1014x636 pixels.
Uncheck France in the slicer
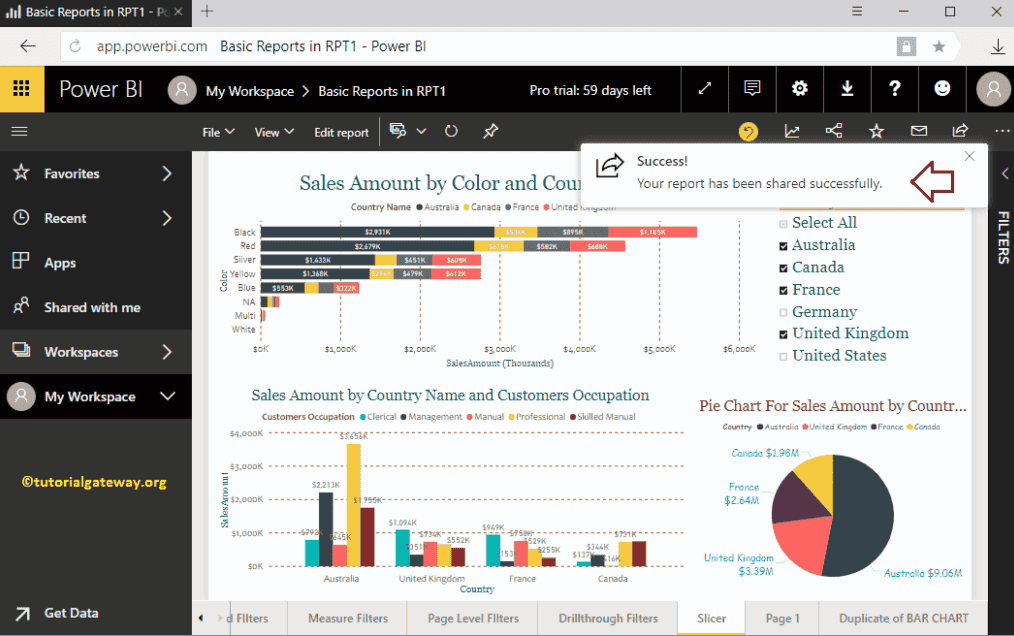point(783,291)
